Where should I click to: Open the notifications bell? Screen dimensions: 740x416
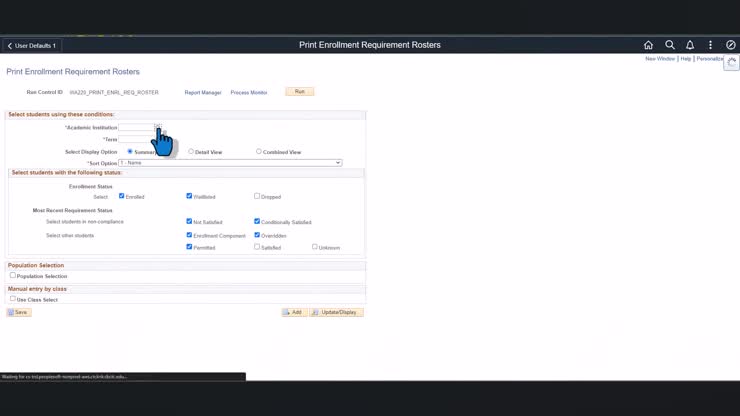(690, 45)
